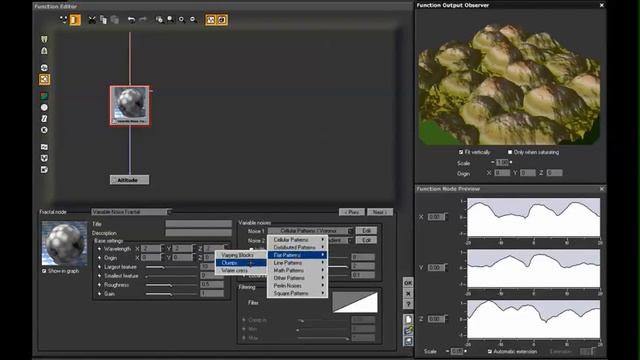This screenshot has width=640, height=360.
Task: Click the connect diamond next to Roughness
Action: coord(99,285)
